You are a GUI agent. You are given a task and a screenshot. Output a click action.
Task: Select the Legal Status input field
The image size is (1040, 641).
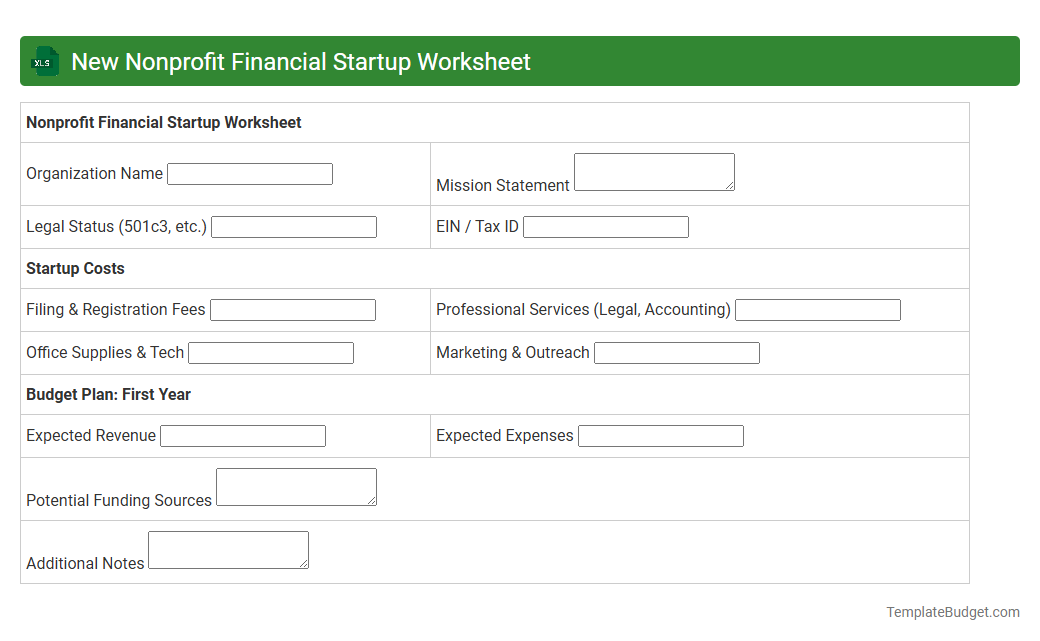293,226
